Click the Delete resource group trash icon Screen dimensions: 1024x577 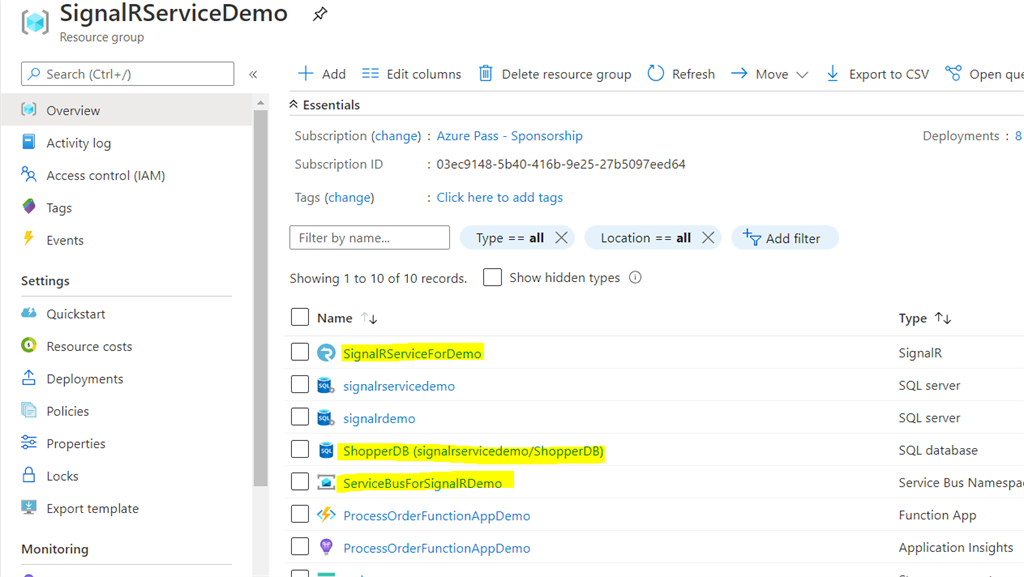[485, 73]
